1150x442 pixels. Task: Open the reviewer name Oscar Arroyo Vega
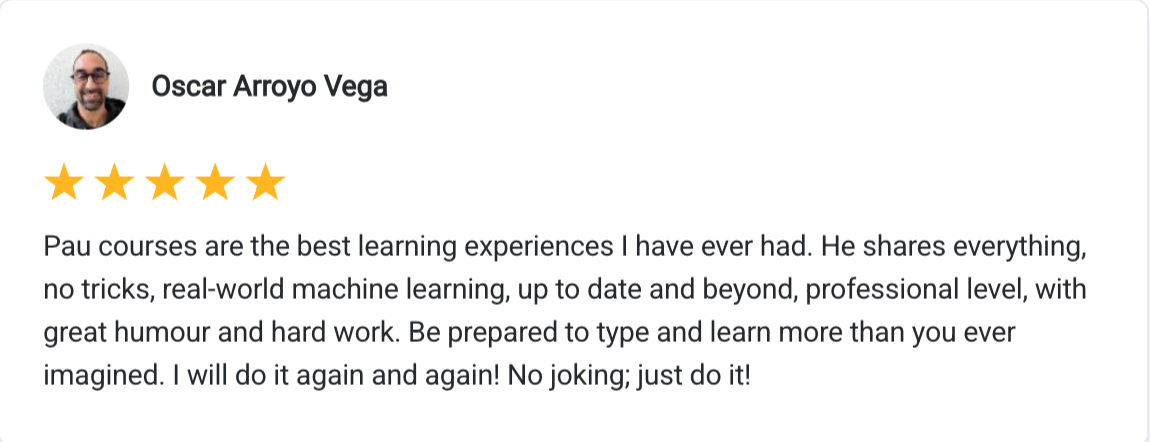pyautogui.click(x=269, y=87)
